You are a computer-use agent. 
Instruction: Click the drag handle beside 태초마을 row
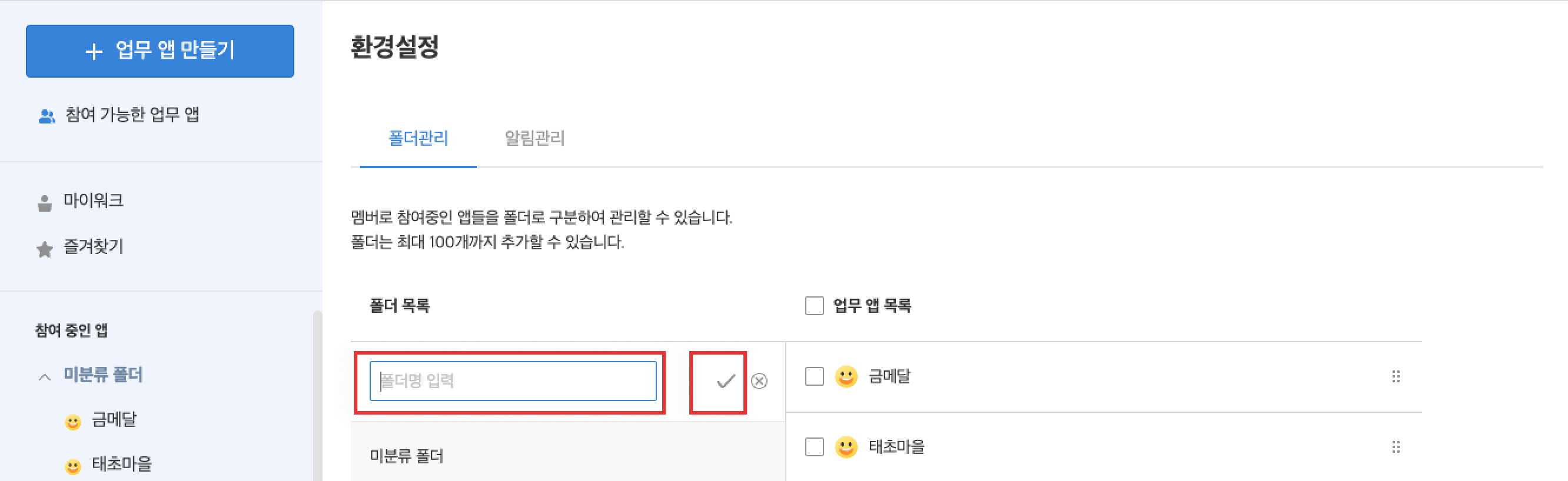point(1396,447)
